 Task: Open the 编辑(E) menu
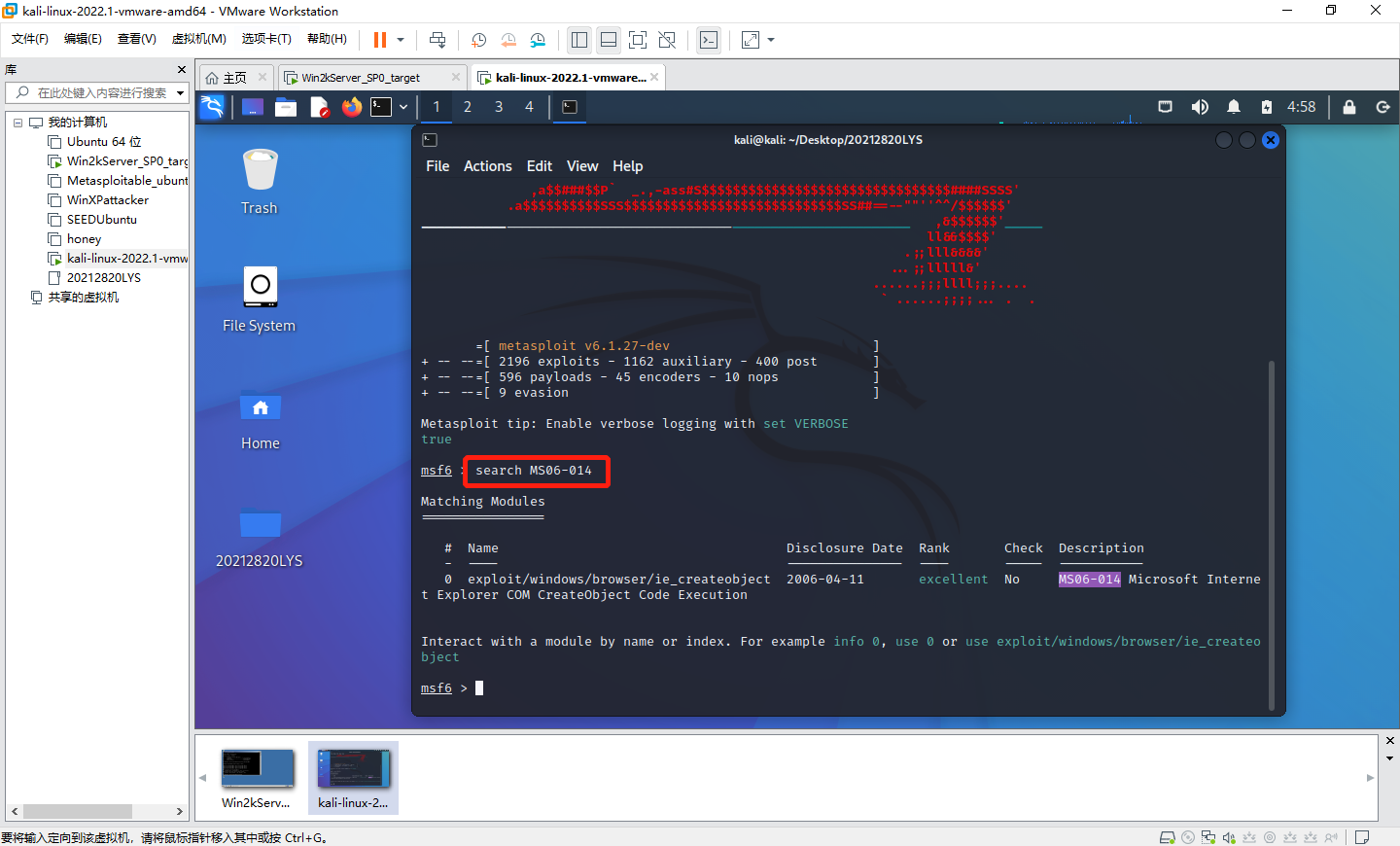(83, 39)
